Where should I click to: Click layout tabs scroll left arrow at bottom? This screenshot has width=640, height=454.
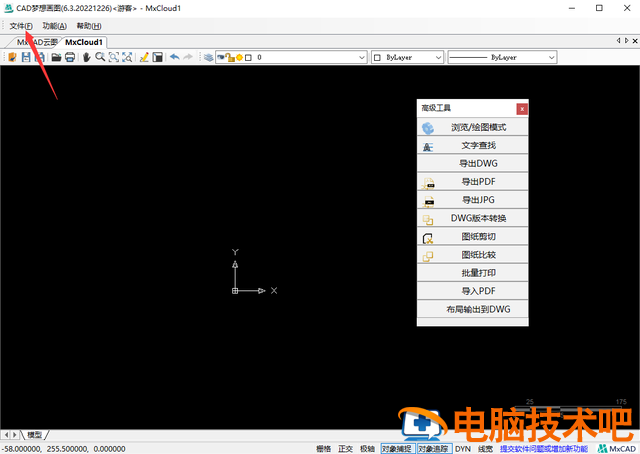6,435
